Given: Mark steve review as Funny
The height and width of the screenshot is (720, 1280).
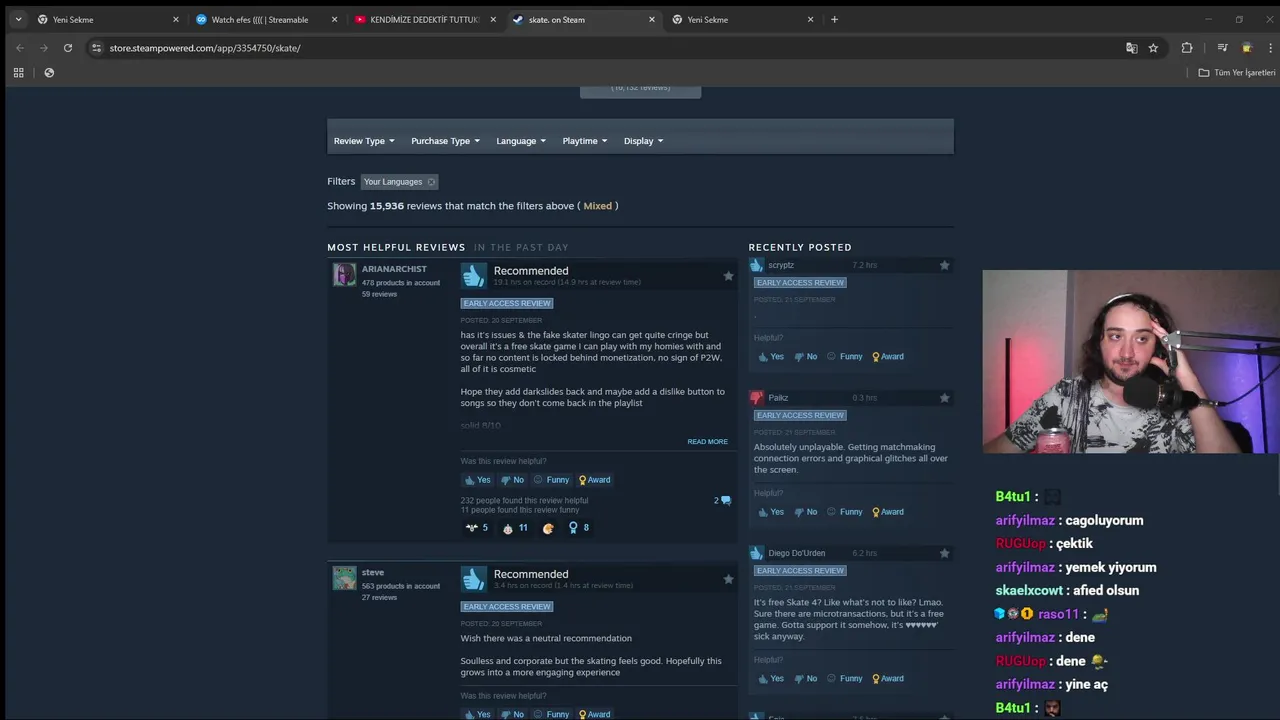Looking at the screenshot, I should (x=551, y=714).
